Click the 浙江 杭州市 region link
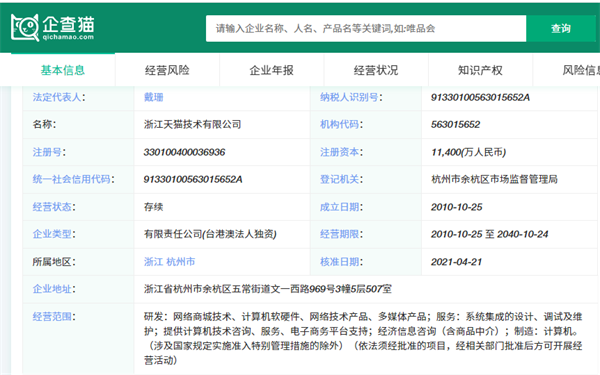600x375 pixels. [170, 262]
